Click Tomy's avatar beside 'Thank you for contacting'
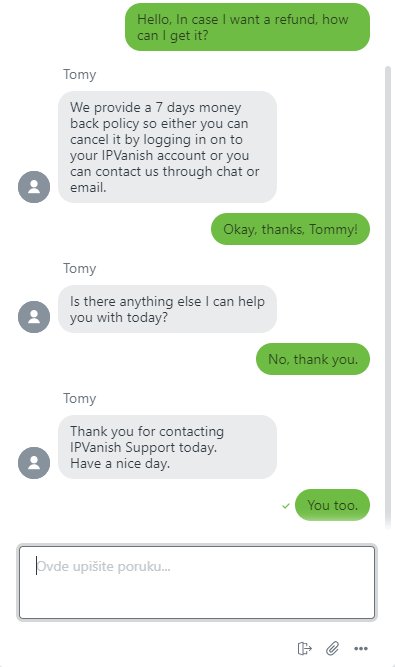 tap(34, 463)
